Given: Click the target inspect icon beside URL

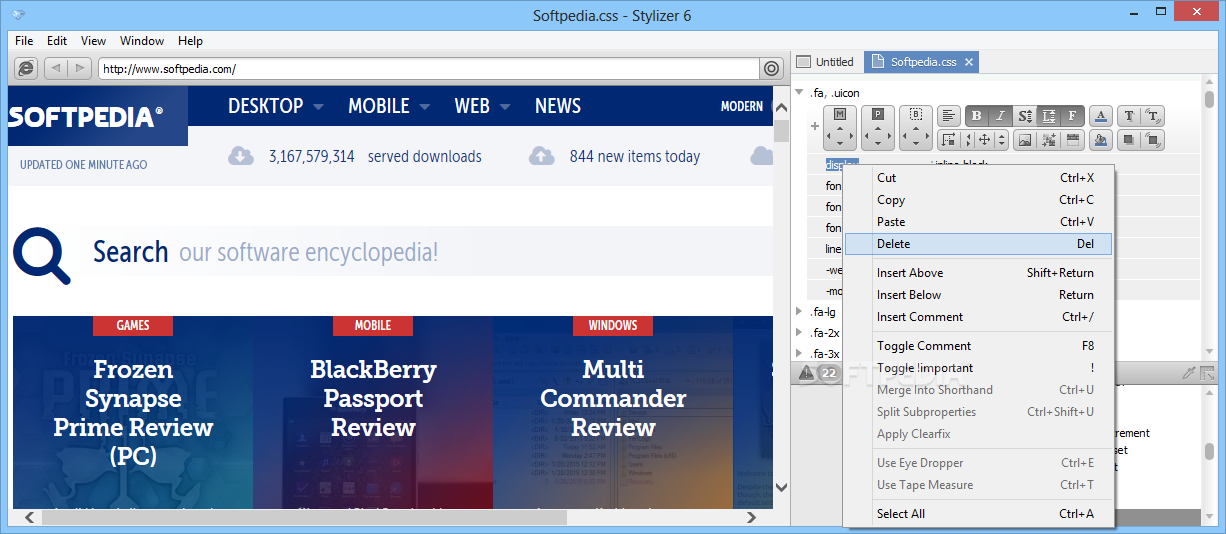Looking at the screenshot, I should coord(772,68).
